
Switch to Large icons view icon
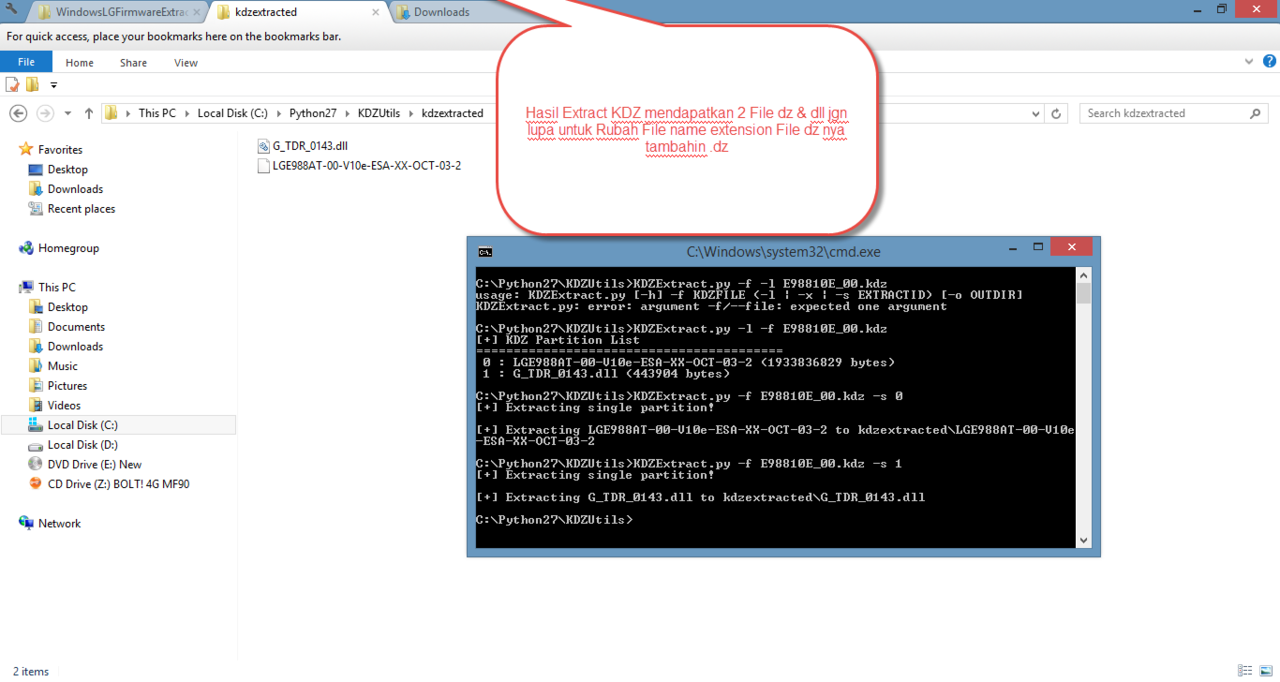coord(1266,671)
